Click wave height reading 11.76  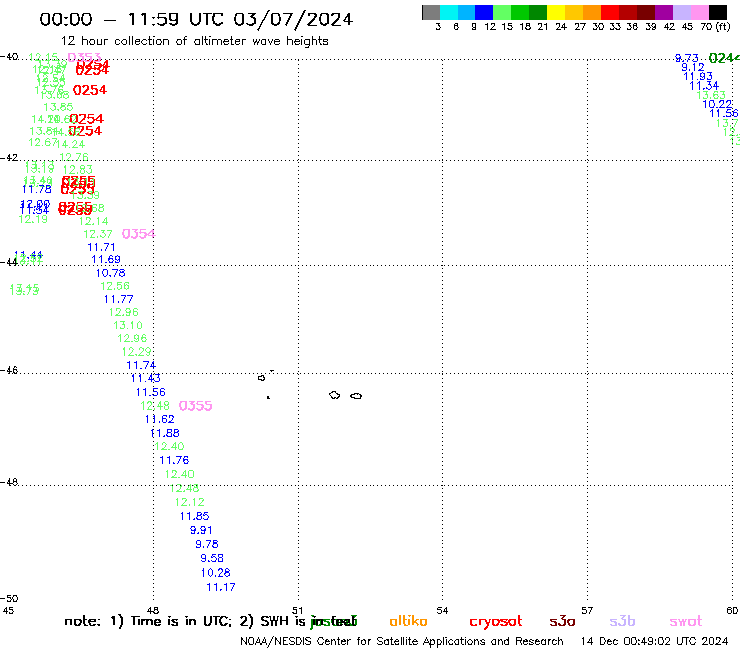(x=174, y=460)
